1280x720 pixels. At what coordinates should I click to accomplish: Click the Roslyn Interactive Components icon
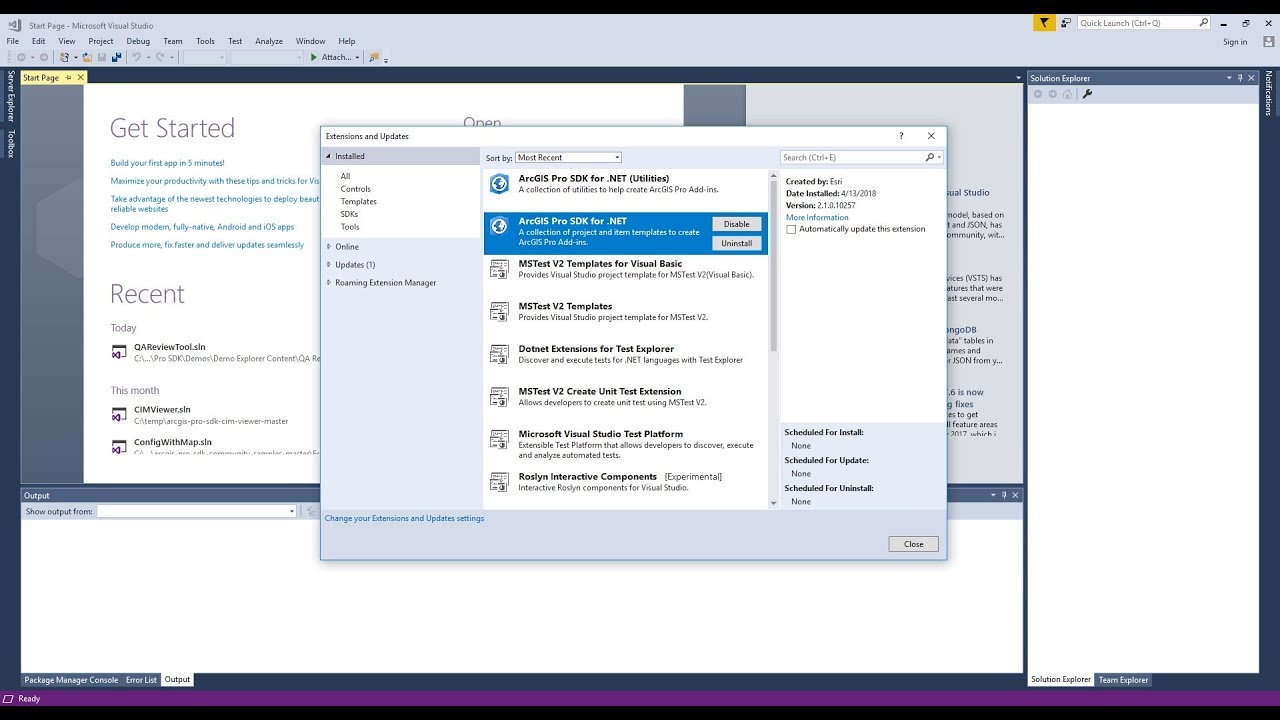(x=499, y=482)
